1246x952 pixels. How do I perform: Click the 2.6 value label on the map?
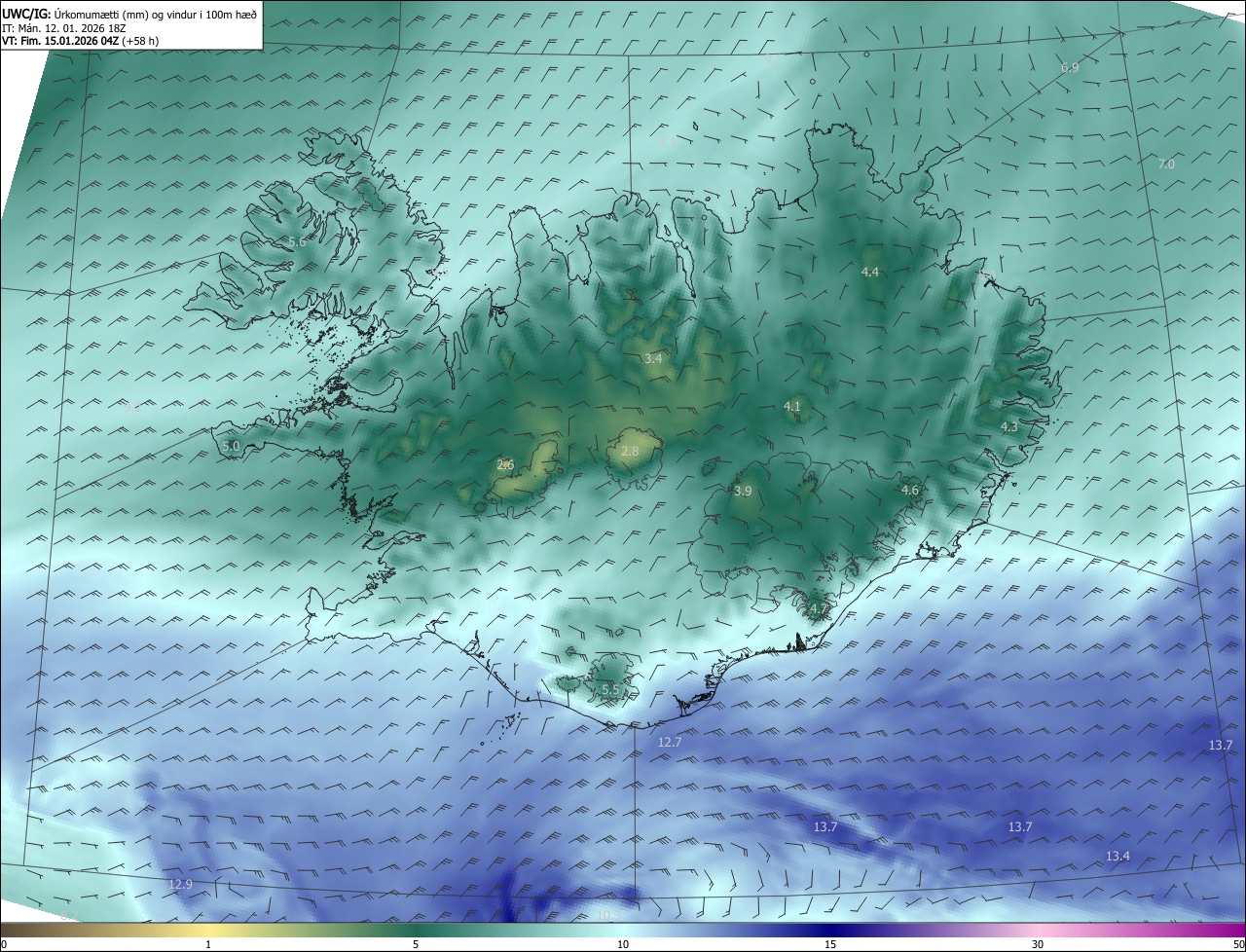(x=505, y=464)
